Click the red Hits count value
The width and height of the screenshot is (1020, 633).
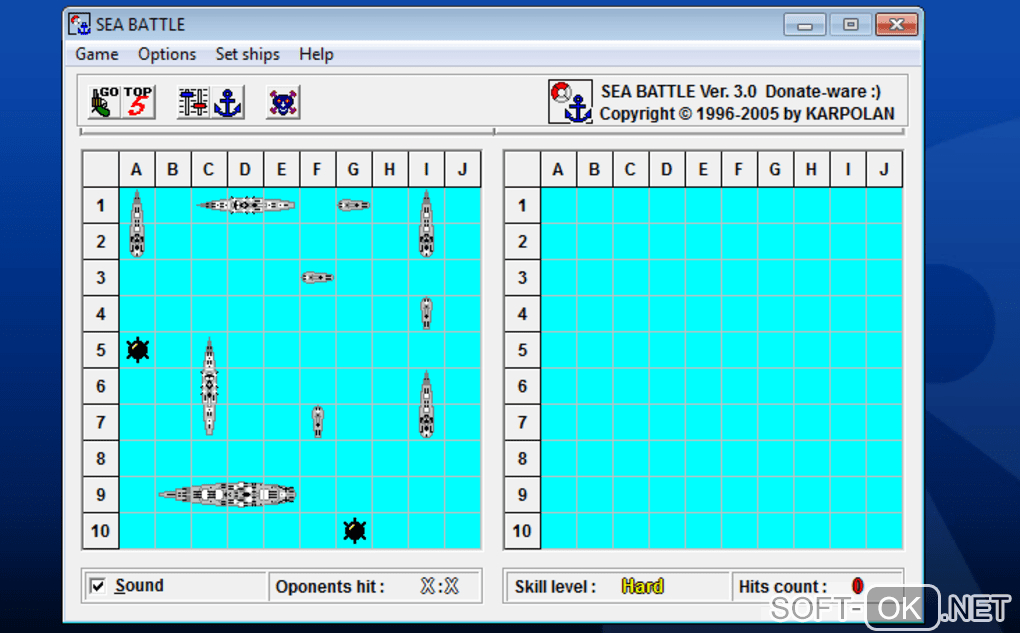coord(857,586)
